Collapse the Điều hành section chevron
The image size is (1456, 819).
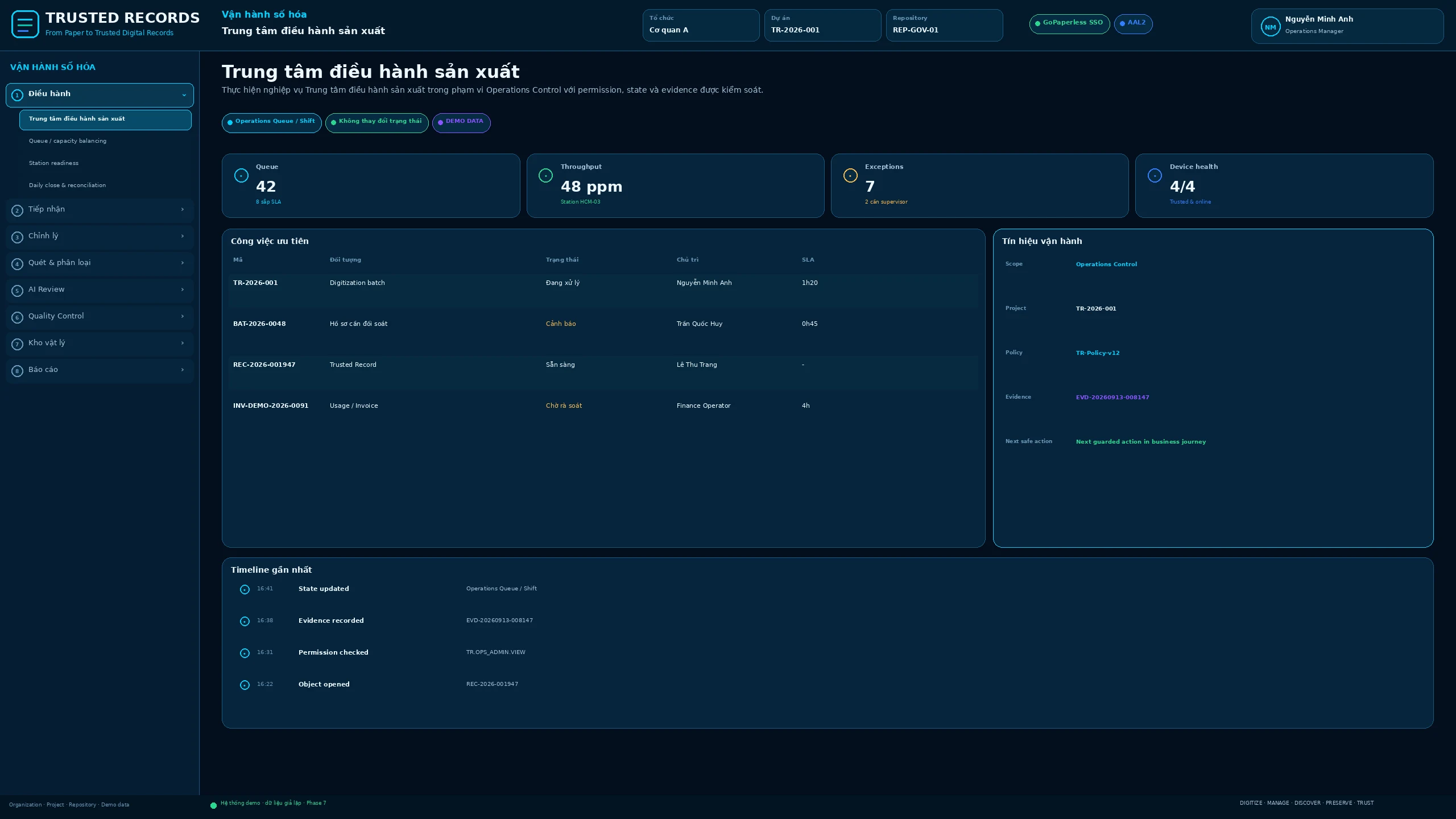(x=184, y=95)
